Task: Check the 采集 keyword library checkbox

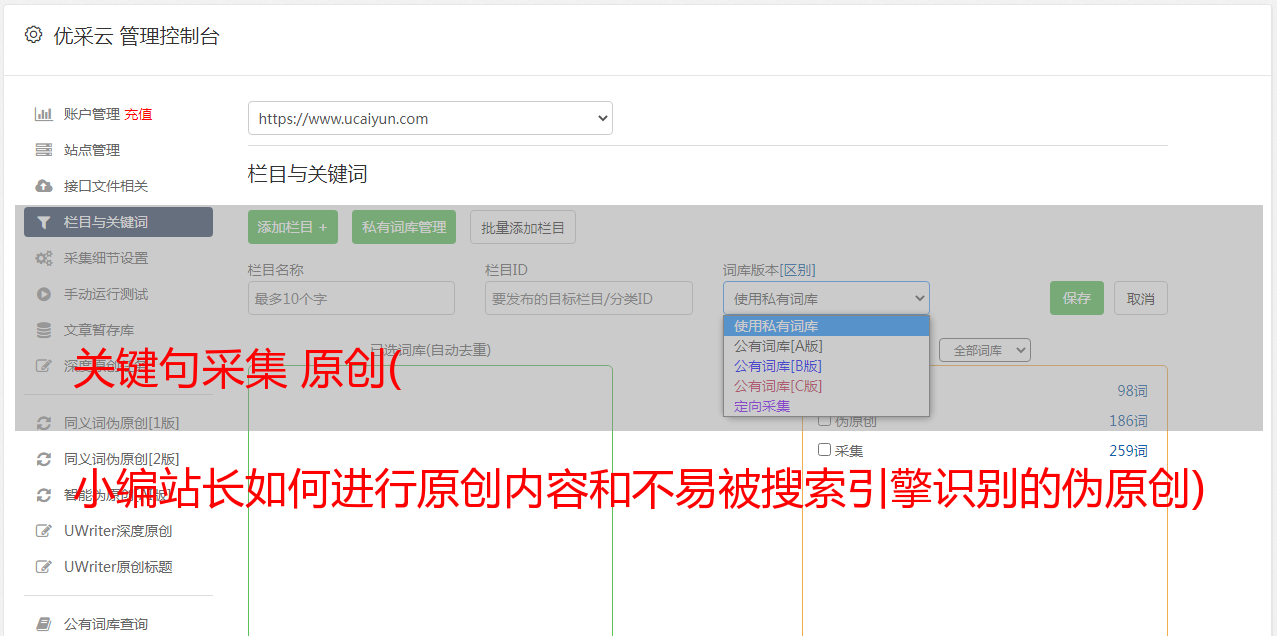Action: tap(824, 450)
